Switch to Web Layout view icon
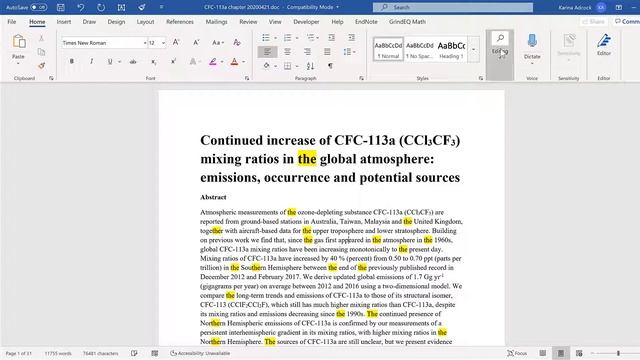This screenshot has width=640, height=360. [579, 353]
